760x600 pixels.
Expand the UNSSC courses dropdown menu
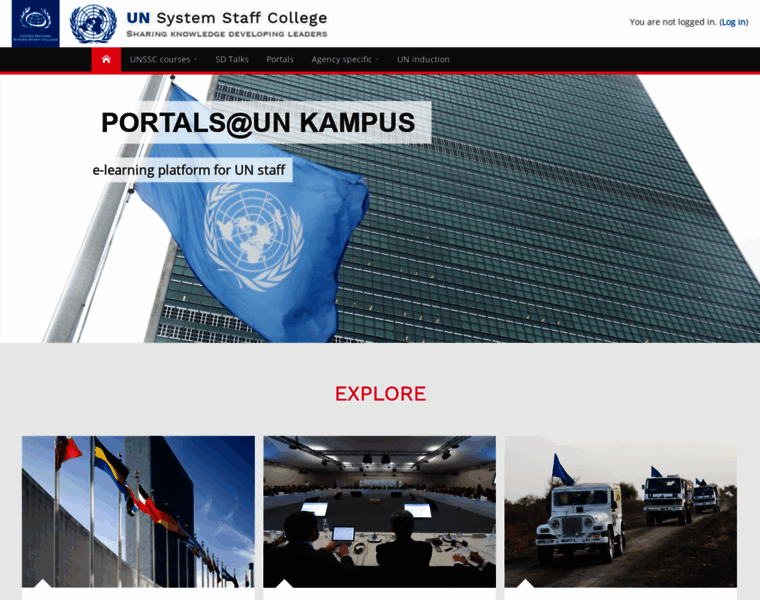click(x=163, y=60)
